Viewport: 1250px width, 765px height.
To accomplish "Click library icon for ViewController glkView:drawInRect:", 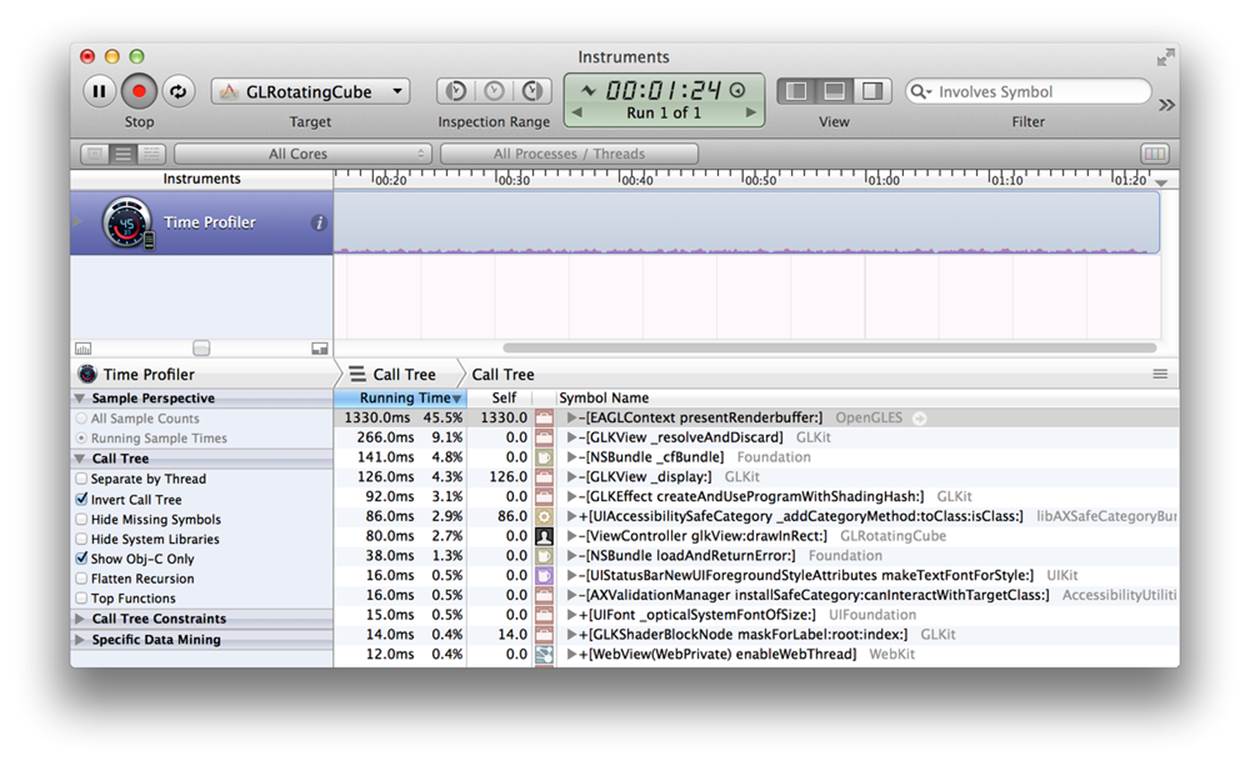I will [x=544, y=536].
